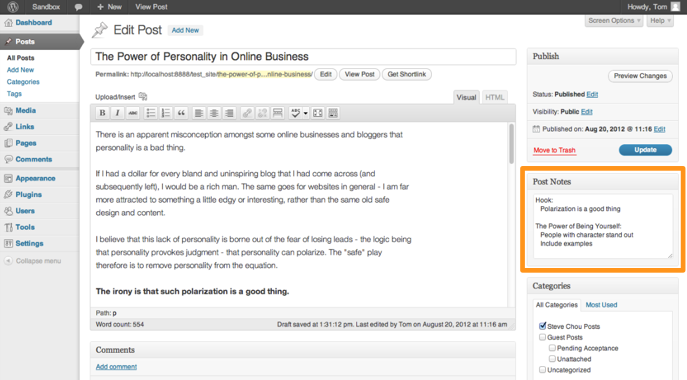This screenshot has width=687, height=380.
Task: Toggle bold formatting in editor toolbar
Action: point(102,113)
